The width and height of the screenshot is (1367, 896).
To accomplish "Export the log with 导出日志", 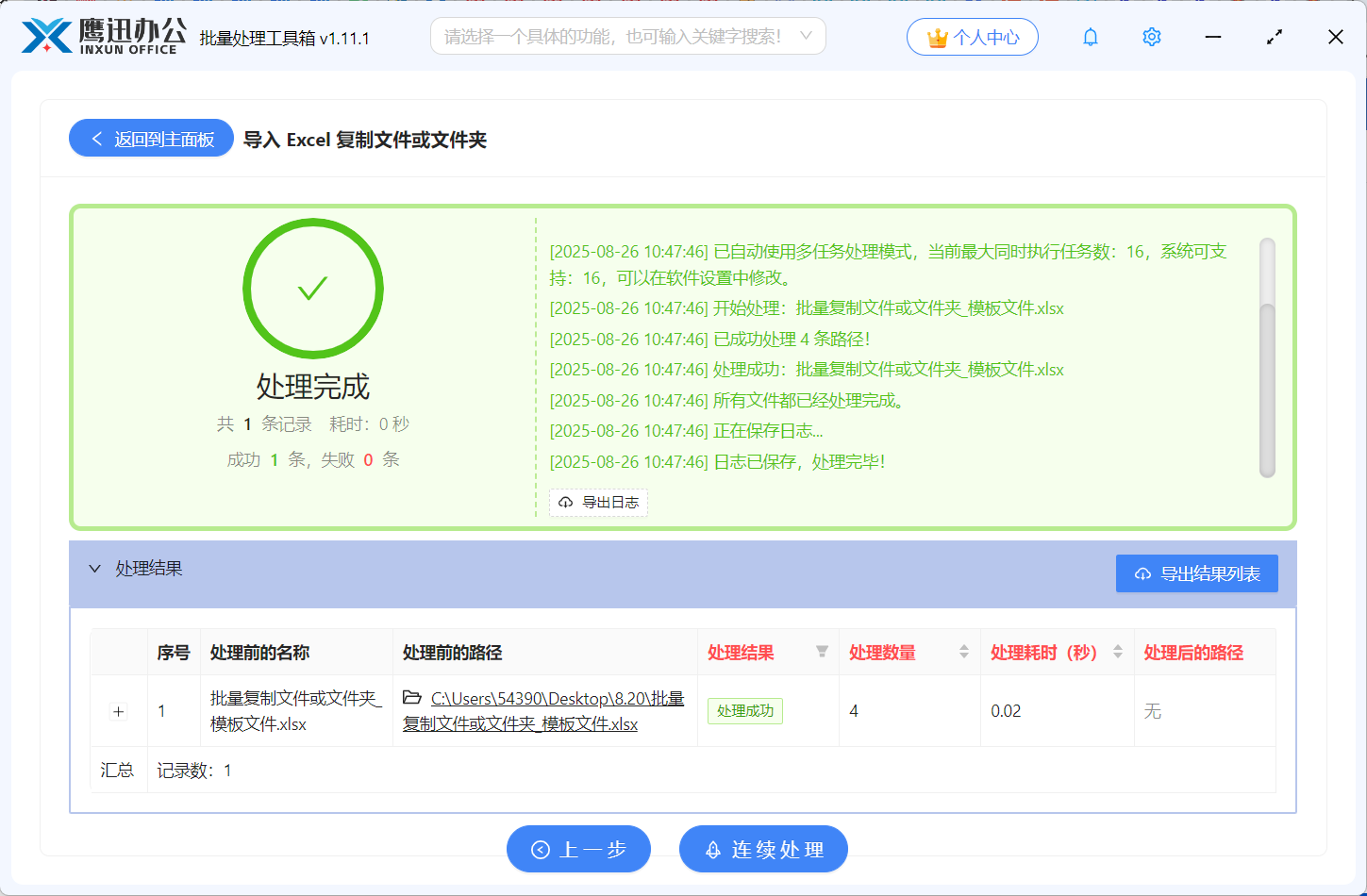I will pos(598,502).
